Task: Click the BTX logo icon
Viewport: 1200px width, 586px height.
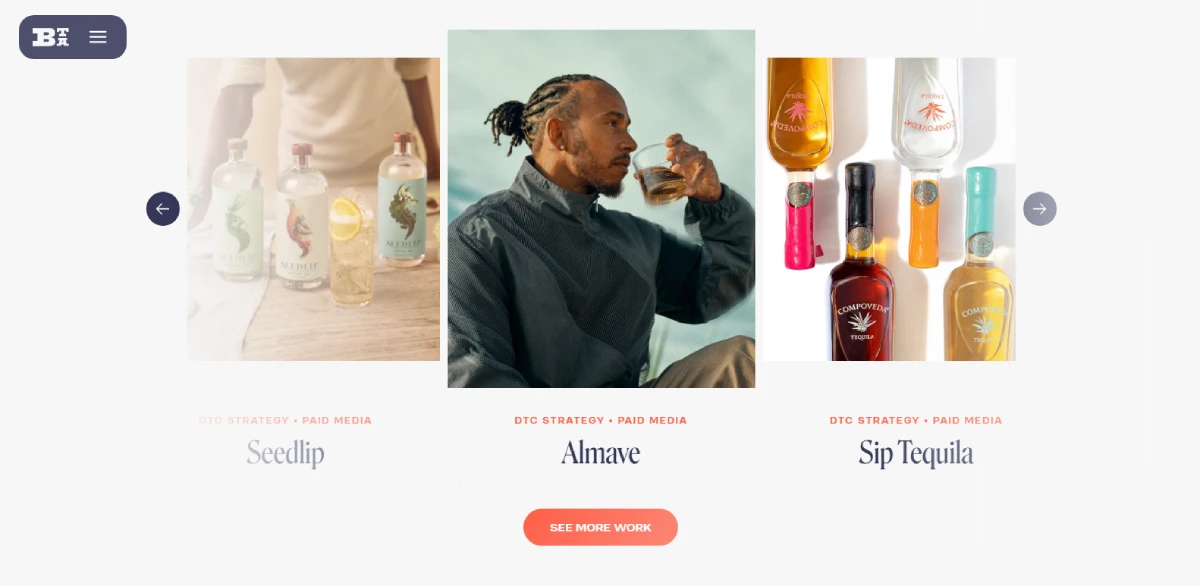Action: coord(50,37)
